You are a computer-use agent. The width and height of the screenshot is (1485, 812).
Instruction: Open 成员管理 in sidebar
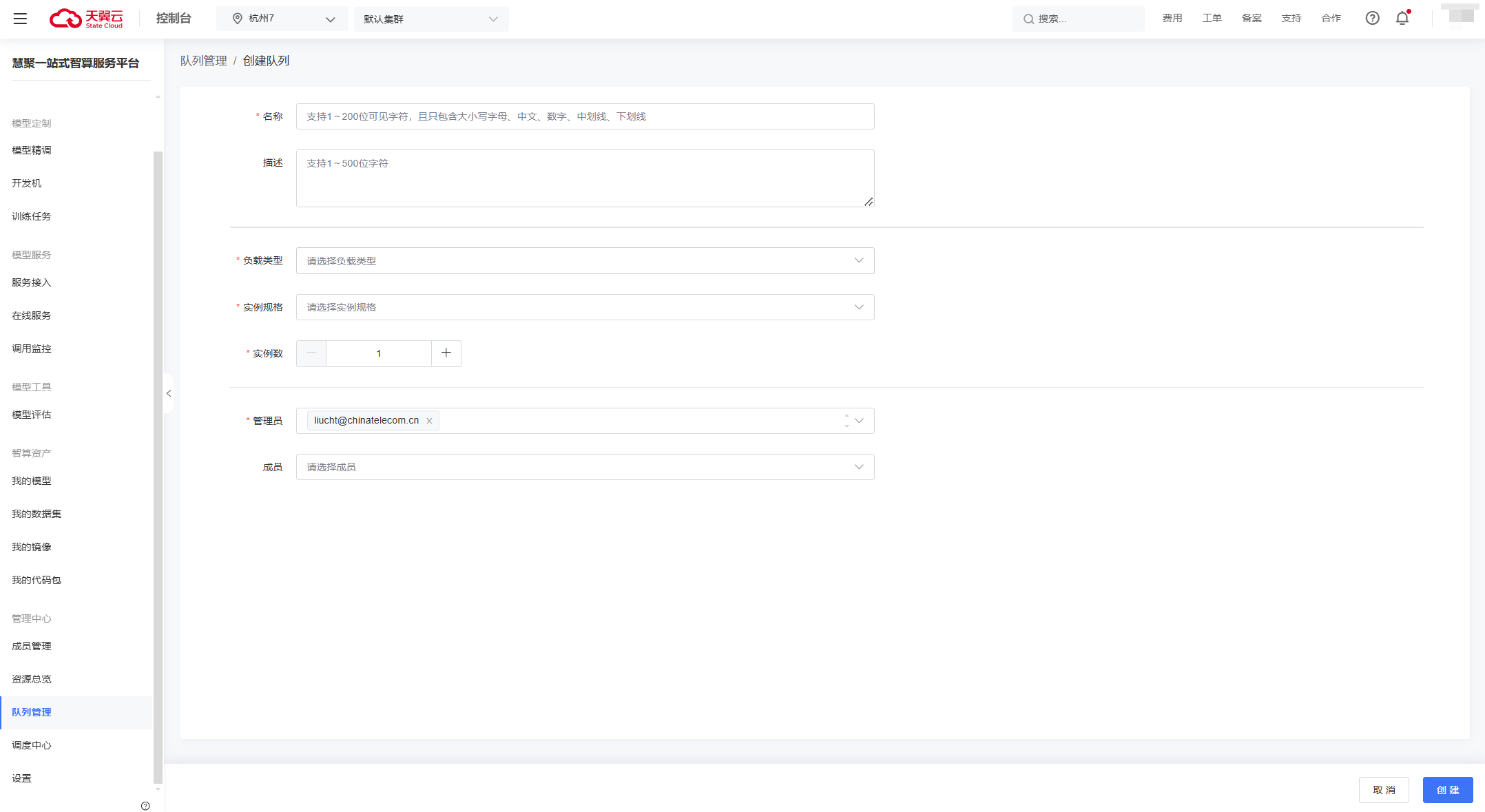click(32, 646)
